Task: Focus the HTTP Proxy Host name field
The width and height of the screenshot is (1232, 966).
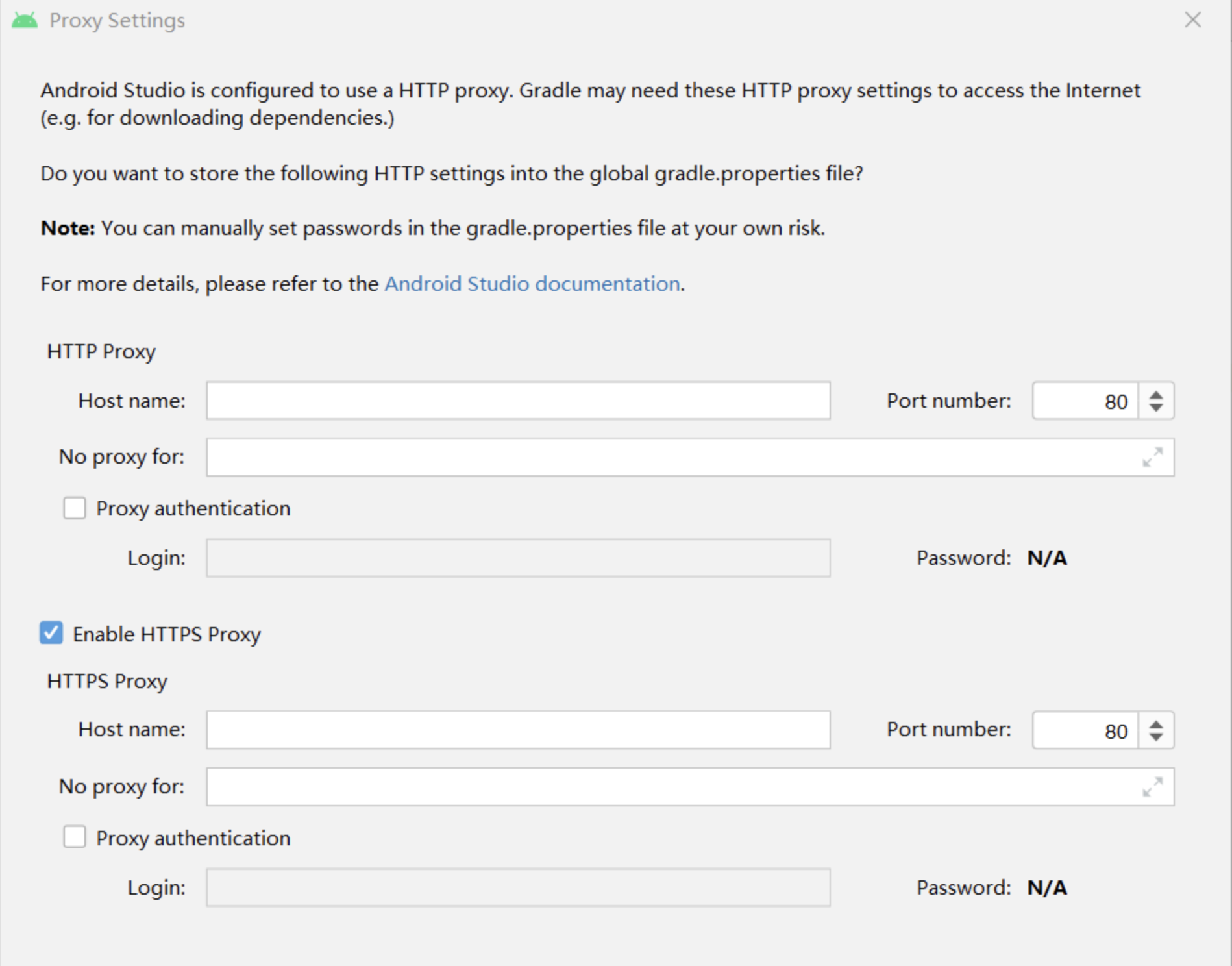Action: tap(518, 401)
